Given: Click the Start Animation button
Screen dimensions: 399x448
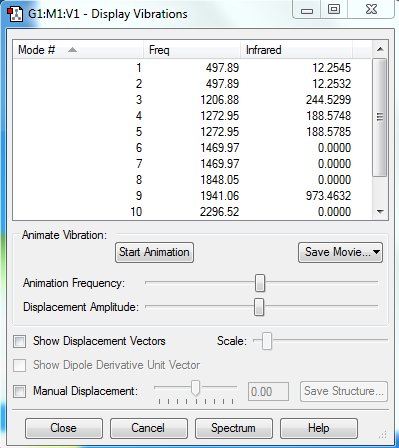Looking at the screenshot, I should [154, 252].
